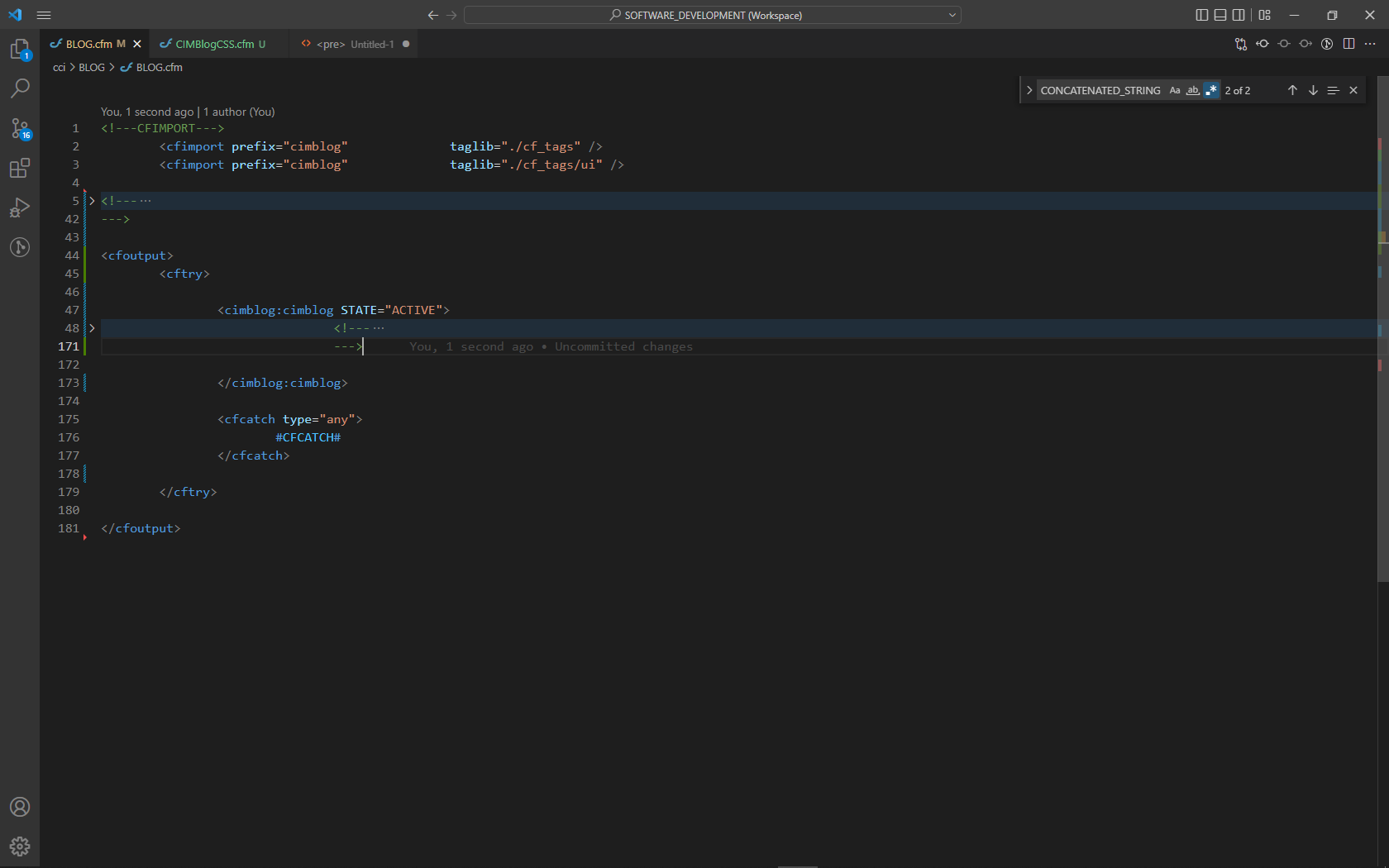Click line number 44 in gutter
The width and height of the screenshot is (1389, 868).
(72, 255)
